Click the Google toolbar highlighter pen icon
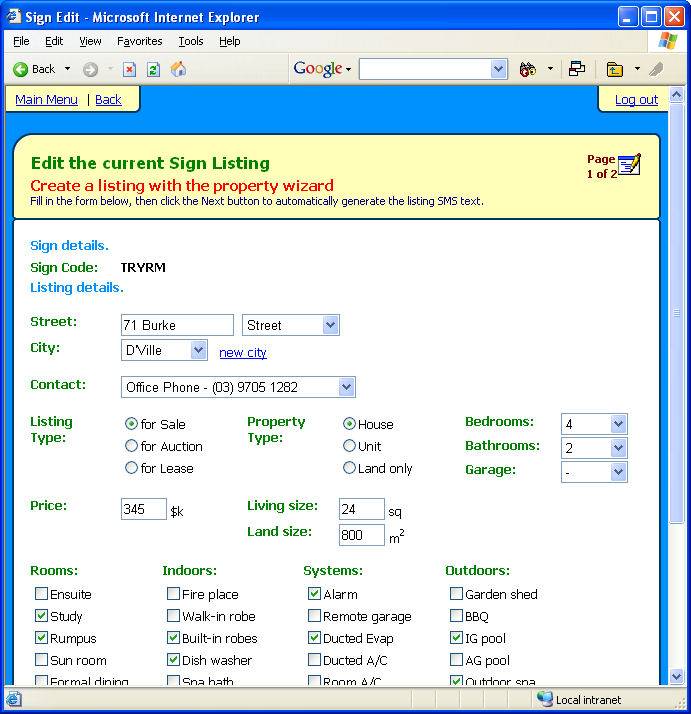 [656, 69]
